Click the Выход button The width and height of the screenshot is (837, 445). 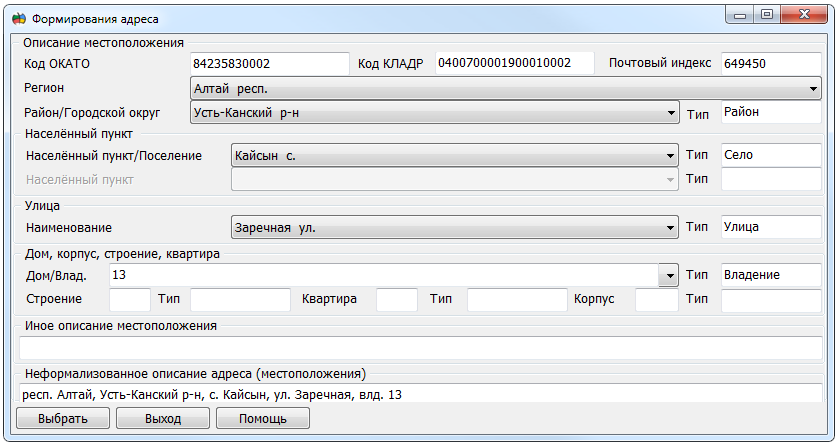[162, 418]
